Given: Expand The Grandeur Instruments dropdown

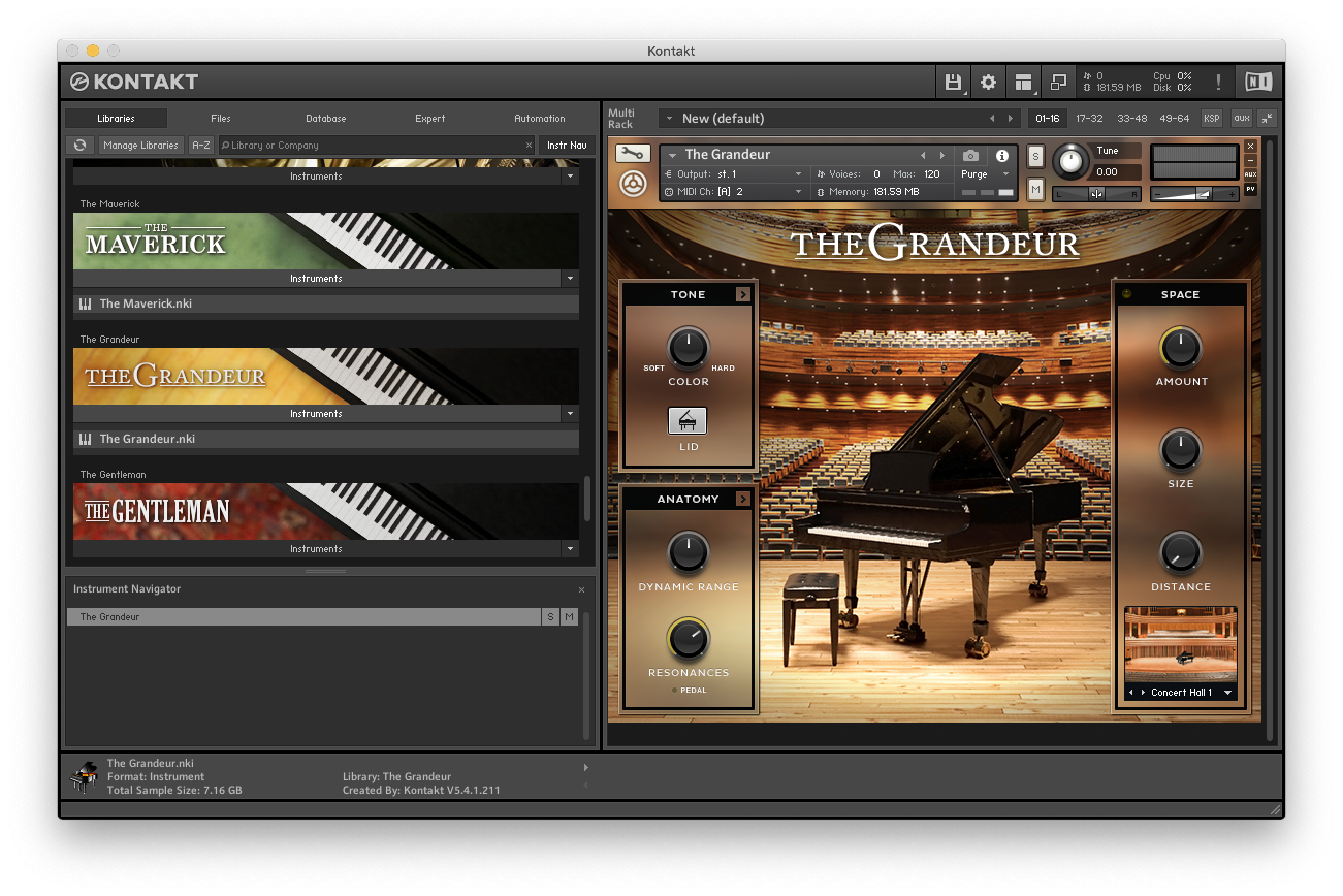Looking at the screenshot, I should coord(570,414).
